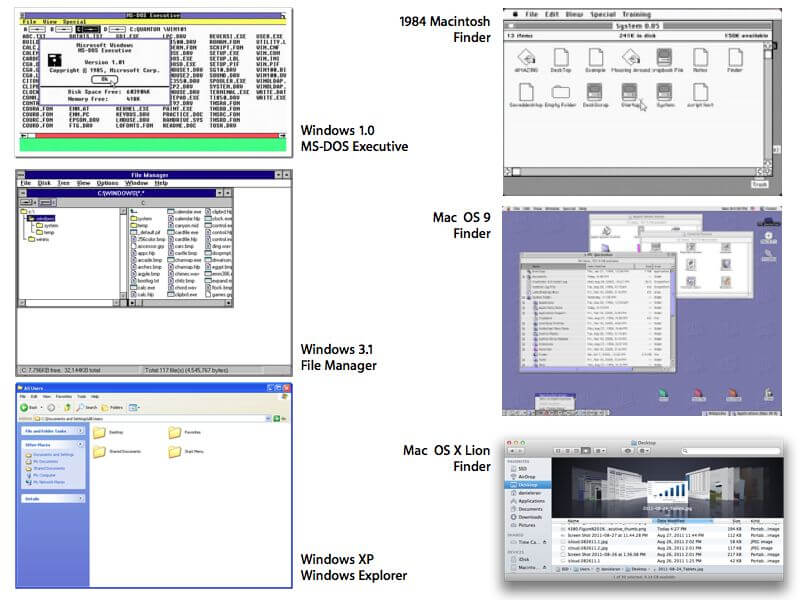Viewport: 800px width, 600px height.
Task: Select WRITE.EXE in MS-DOS Executive
Action: (271, 97)
